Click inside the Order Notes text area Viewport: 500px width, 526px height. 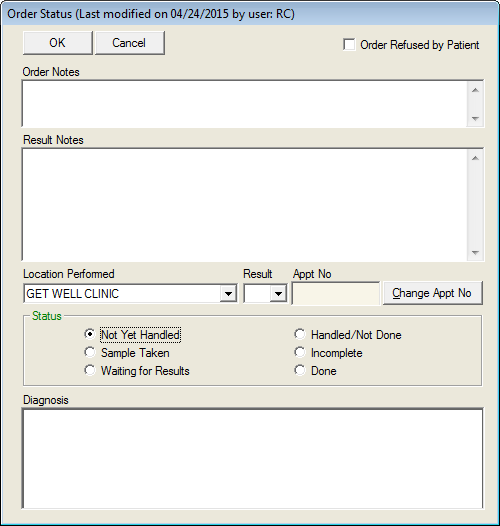[244, 104]
